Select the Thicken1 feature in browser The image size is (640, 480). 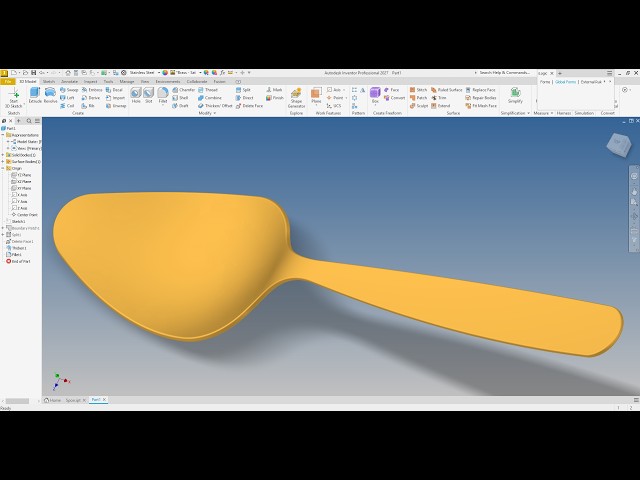coord(16,248)
